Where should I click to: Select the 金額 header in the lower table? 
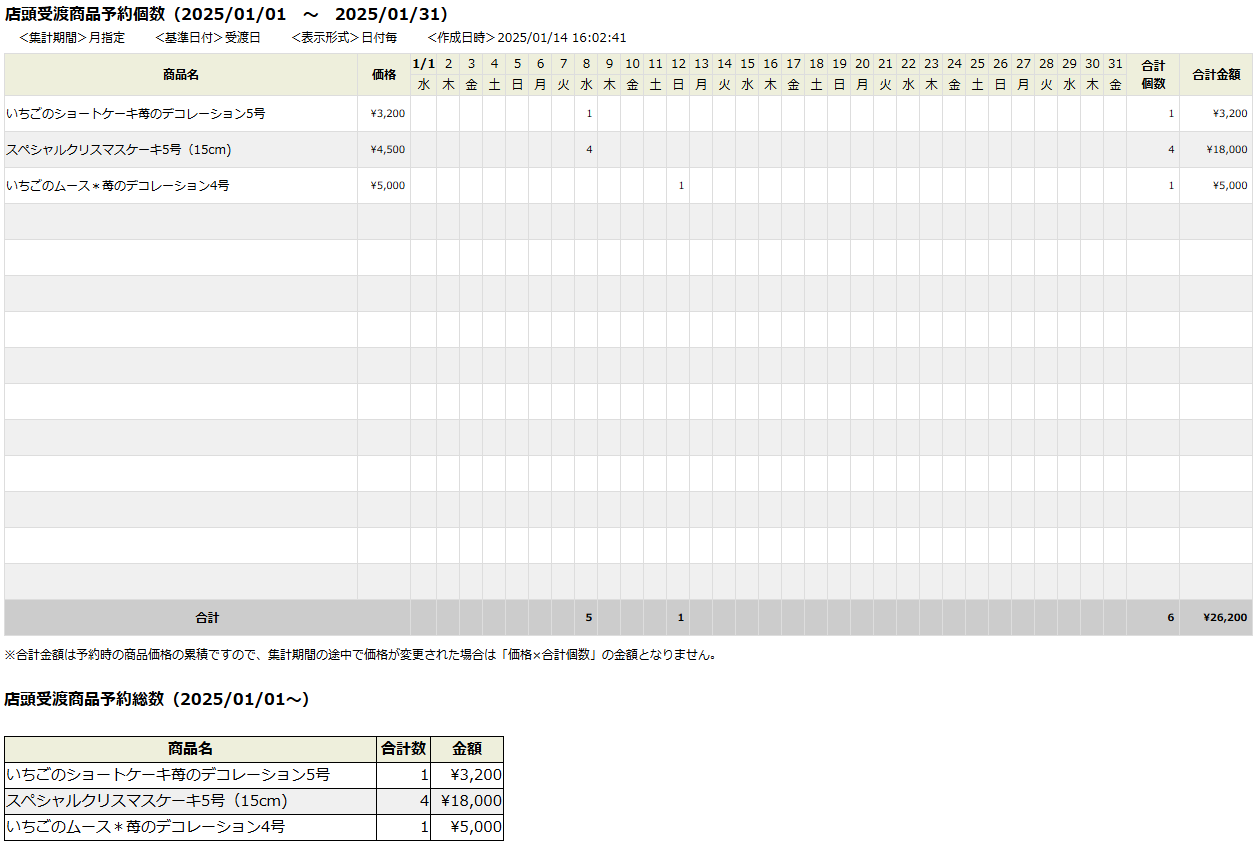pyautogui.click(x=467, y=749)
